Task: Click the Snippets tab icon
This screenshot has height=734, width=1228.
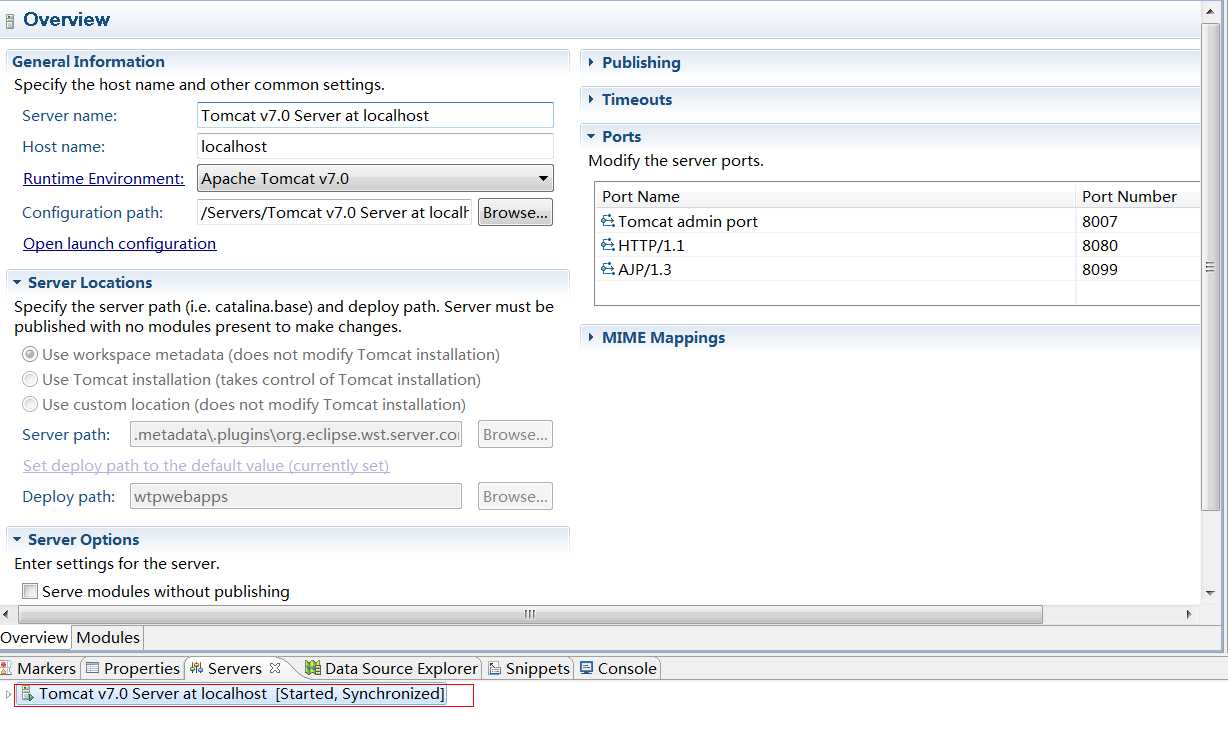Action: (495, 668)
